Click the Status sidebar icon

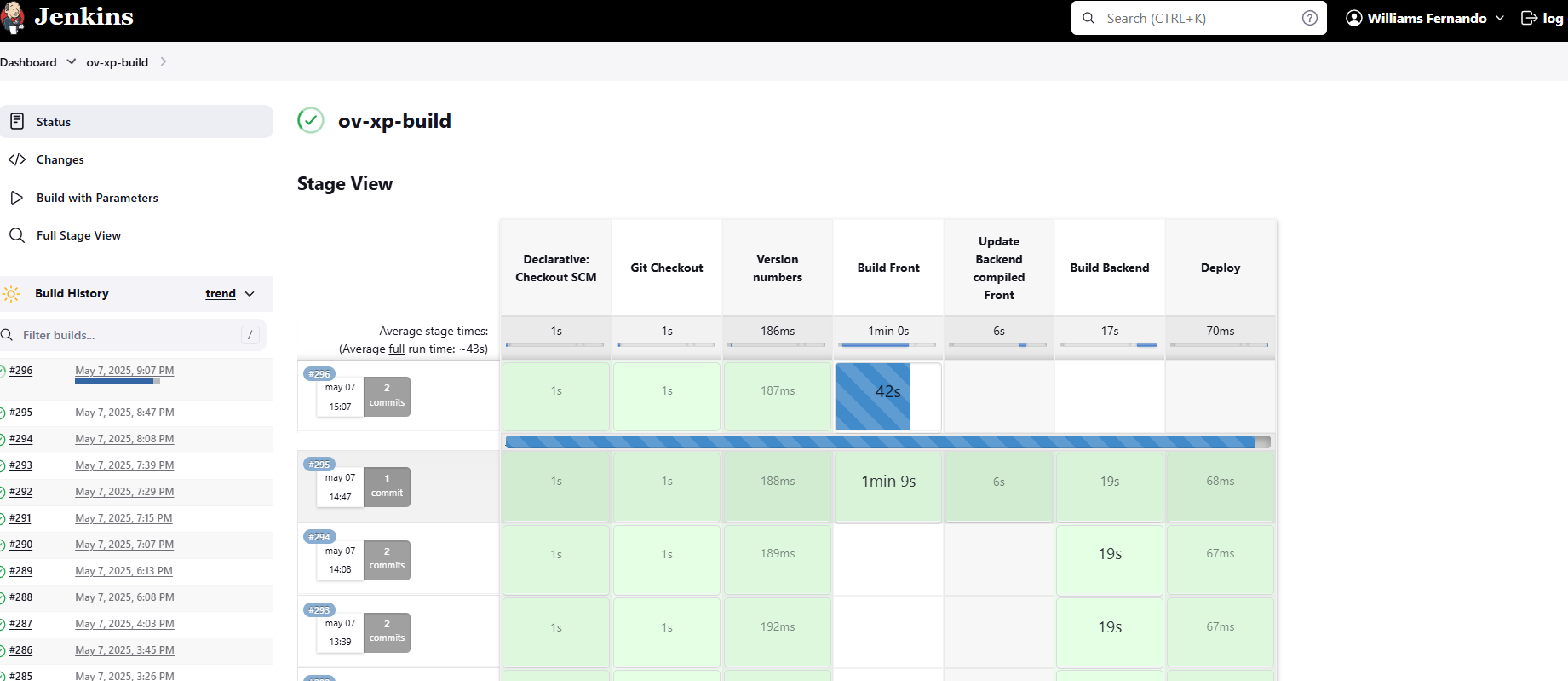(17, 122)
